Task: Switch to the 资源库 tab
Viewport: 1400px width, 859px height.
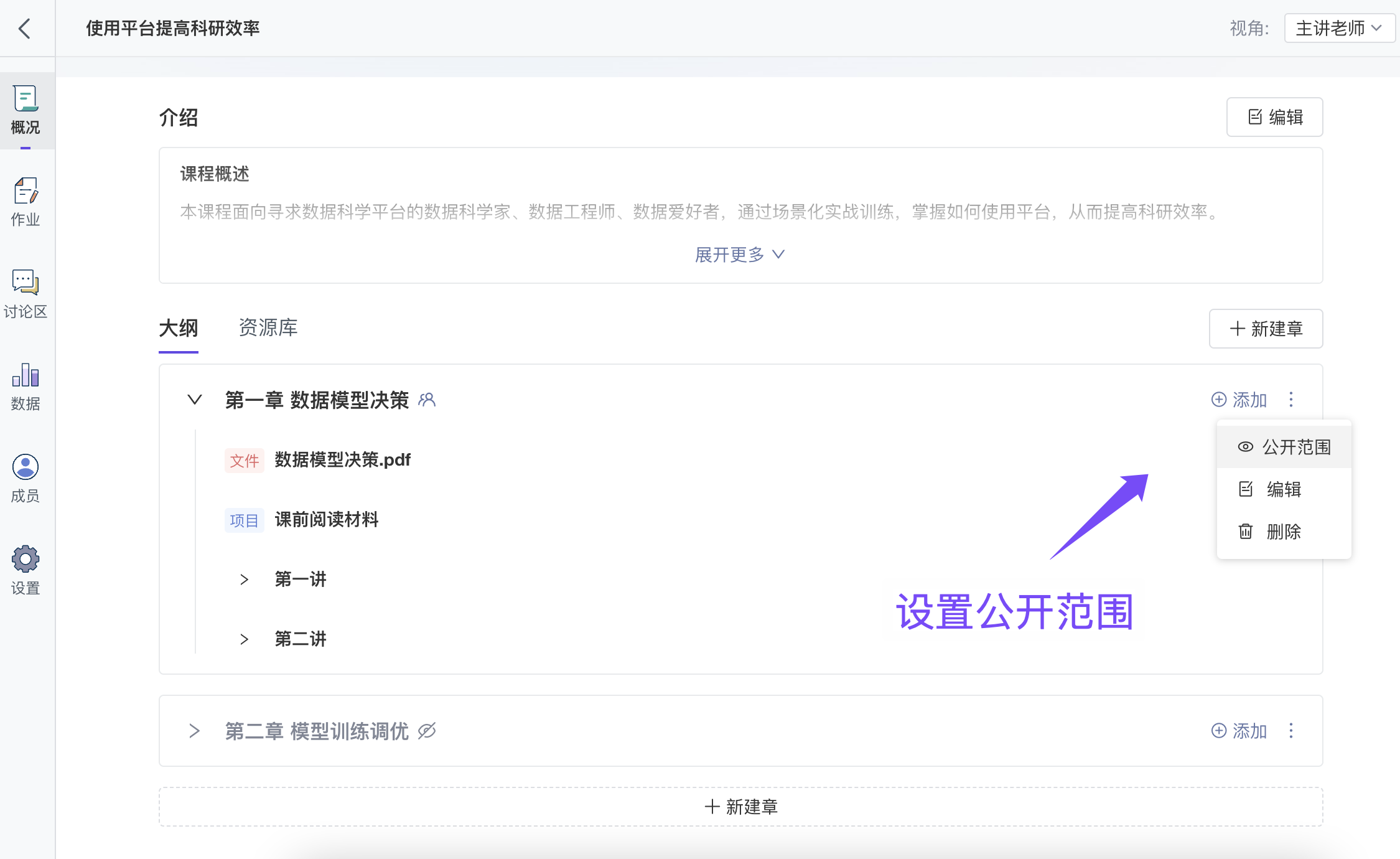Action: pyautogui.click(x=268, y=328)
